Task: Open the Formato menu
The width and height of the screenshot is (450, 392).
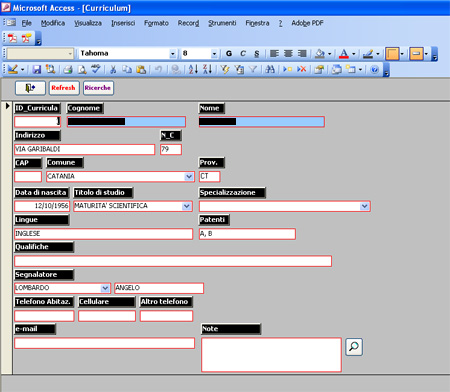Action: [x=156, y=23]
